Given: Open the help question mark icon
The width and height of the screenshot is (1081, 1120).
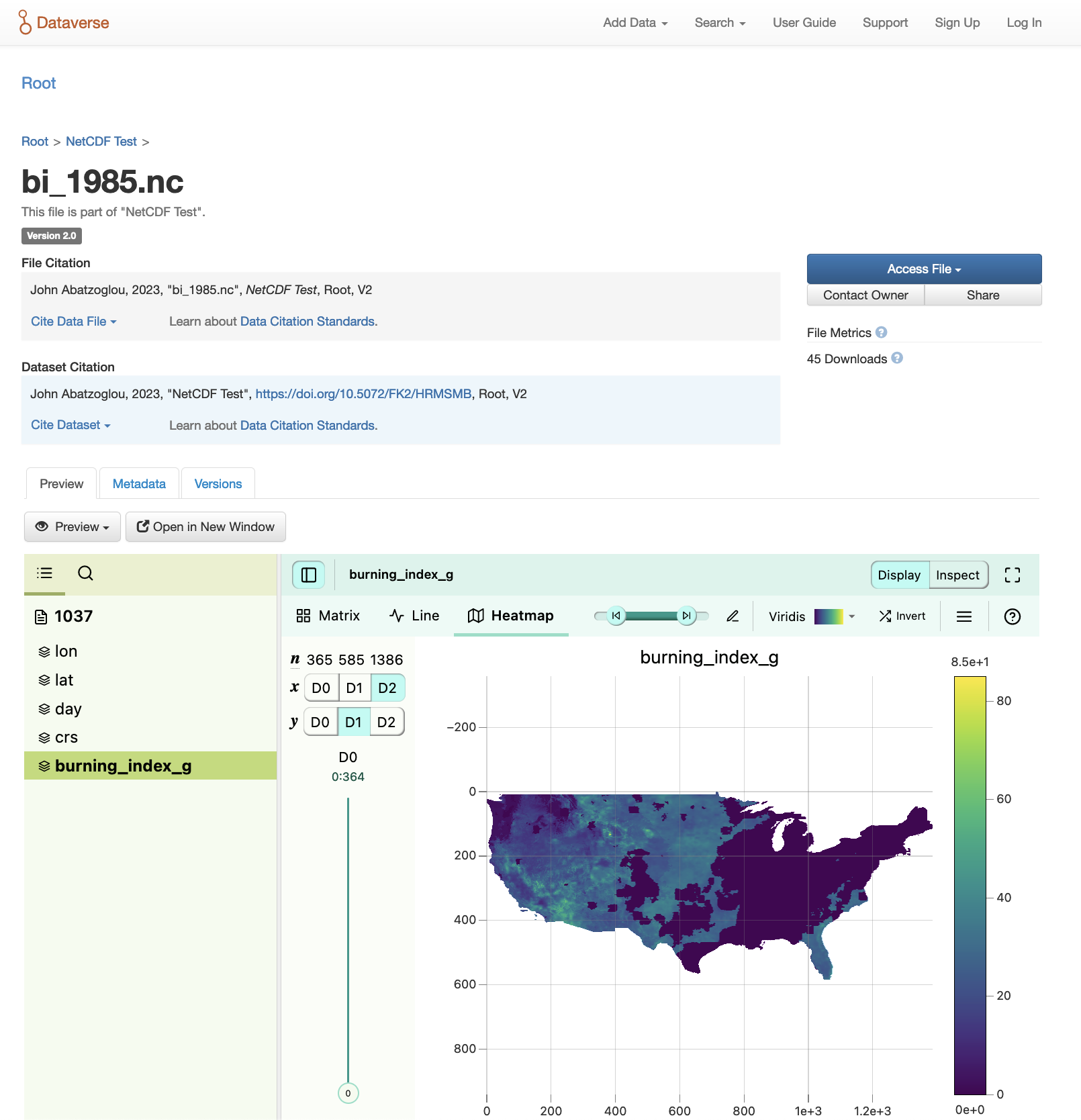Looking at the screenshot, I should 1012,616.
